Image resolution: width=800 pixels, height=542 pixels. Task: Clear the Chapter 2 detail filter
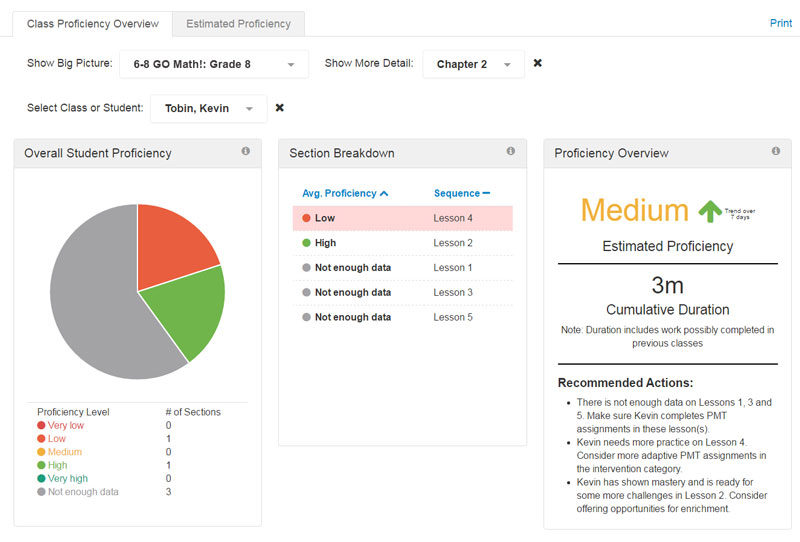[x=538, y=64]
